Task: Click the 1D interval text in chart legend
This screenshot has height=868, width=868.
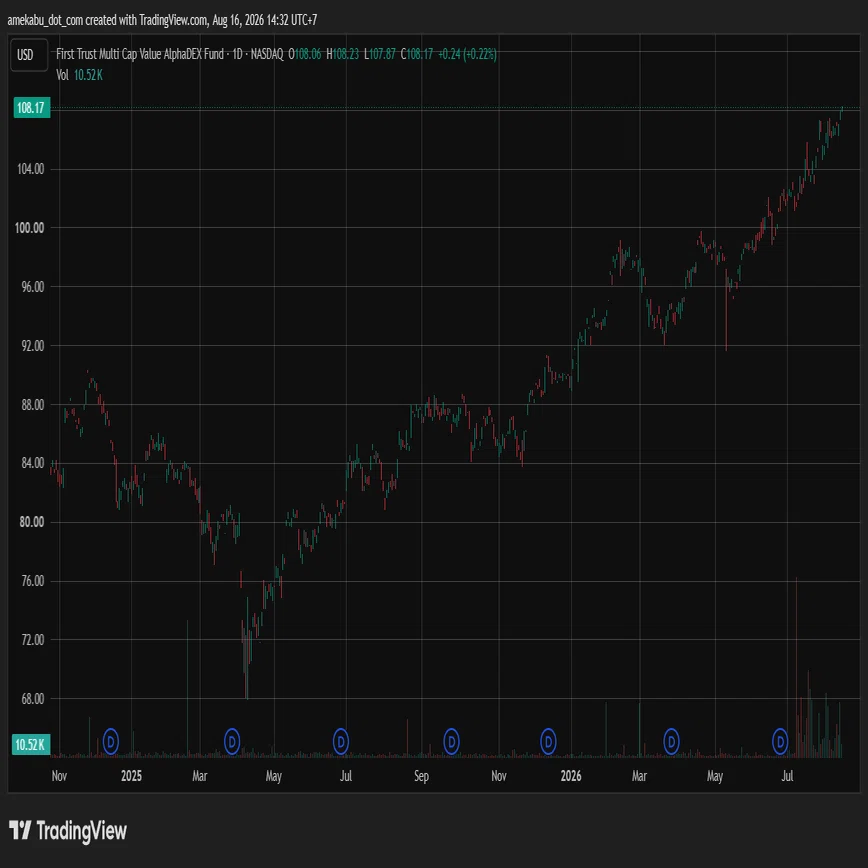Action: point(237,54)
